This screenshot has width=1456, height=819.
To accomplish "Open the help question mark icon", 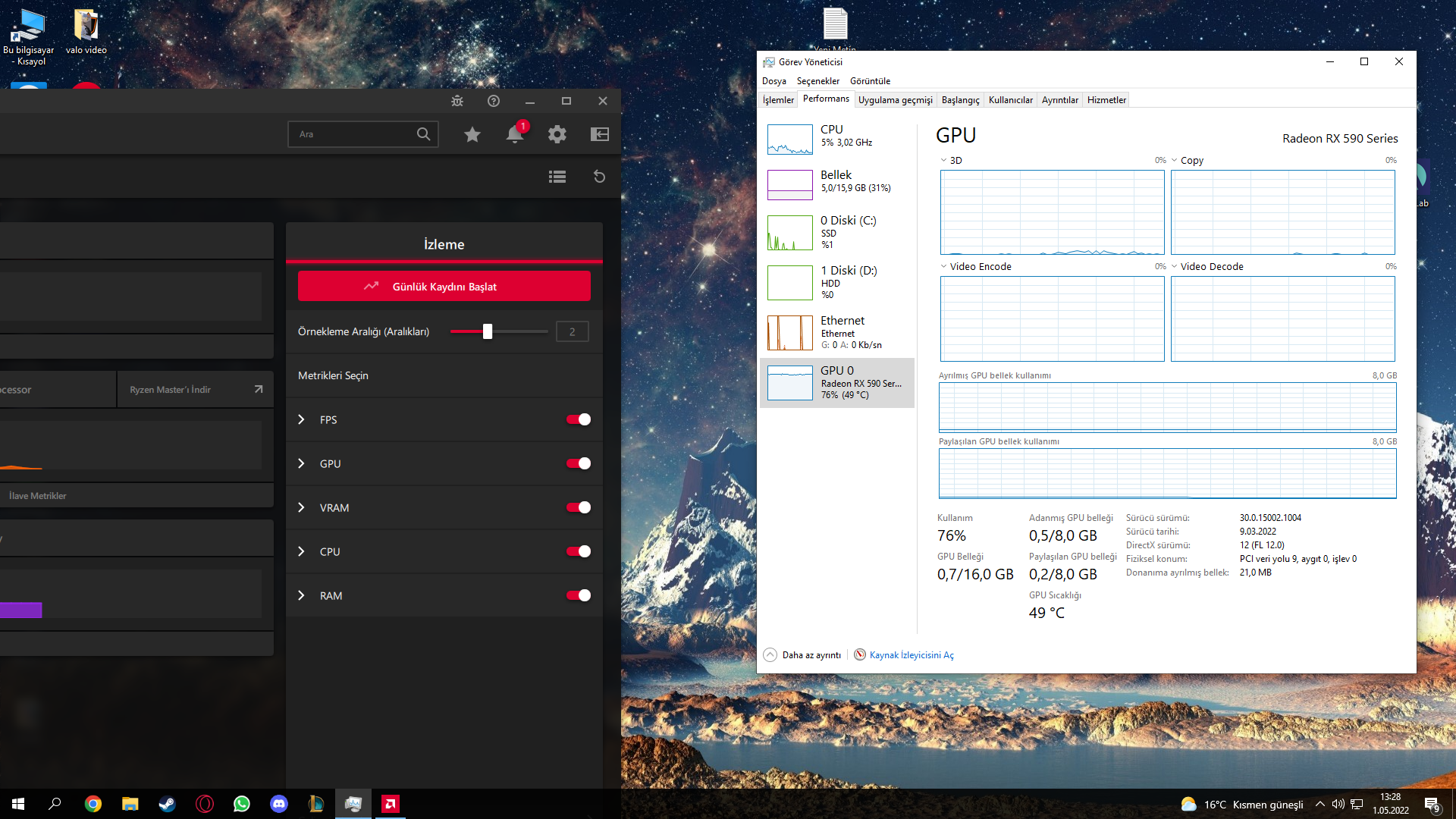I will pyautogui.click(x=494, y=101).
